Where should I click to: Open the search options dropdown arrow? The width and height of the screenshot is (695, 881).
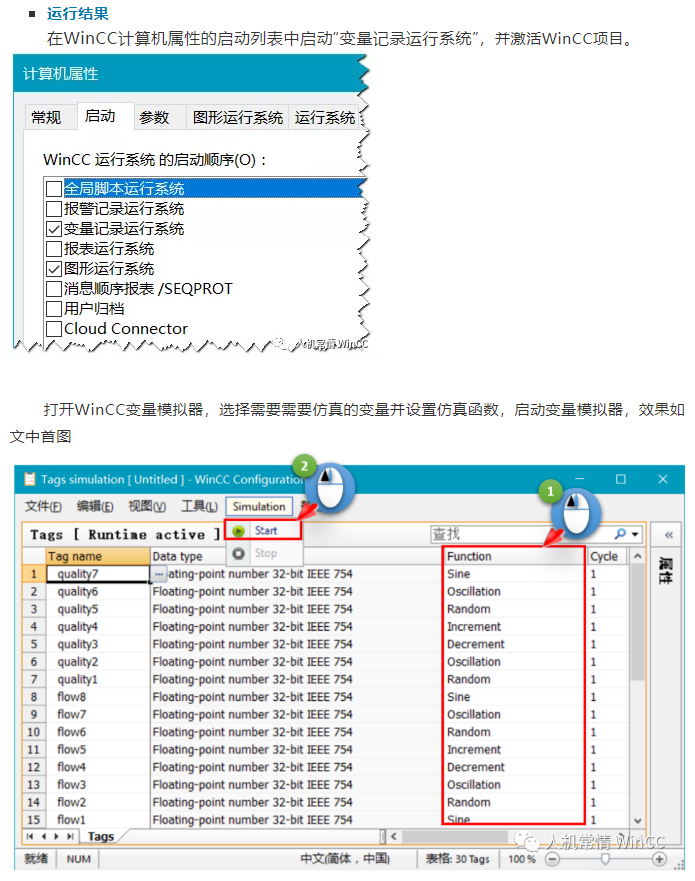click(x=635, y=535)
